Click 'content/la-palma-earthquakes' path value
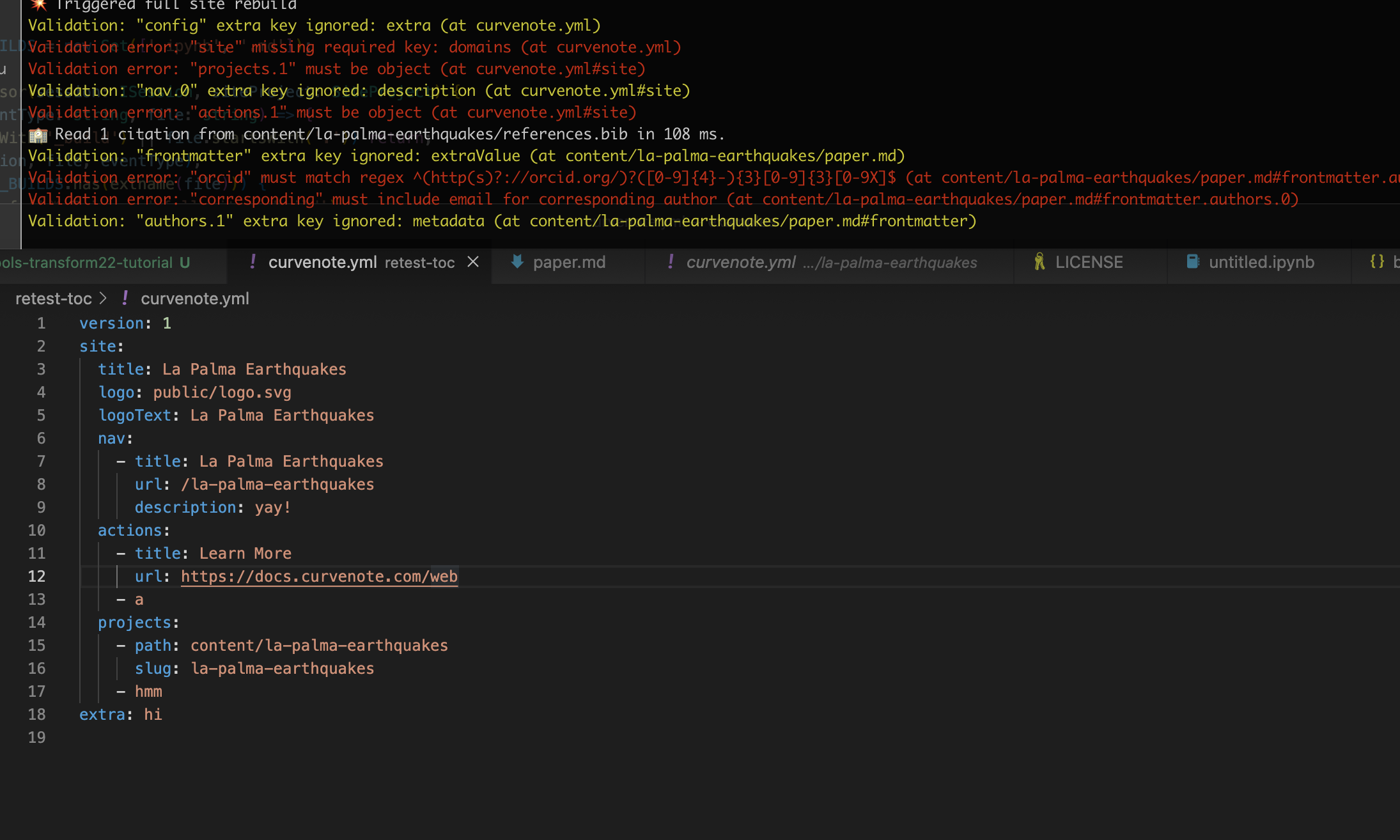This screenshot has width=1400, height=840. tap(319, 646)
